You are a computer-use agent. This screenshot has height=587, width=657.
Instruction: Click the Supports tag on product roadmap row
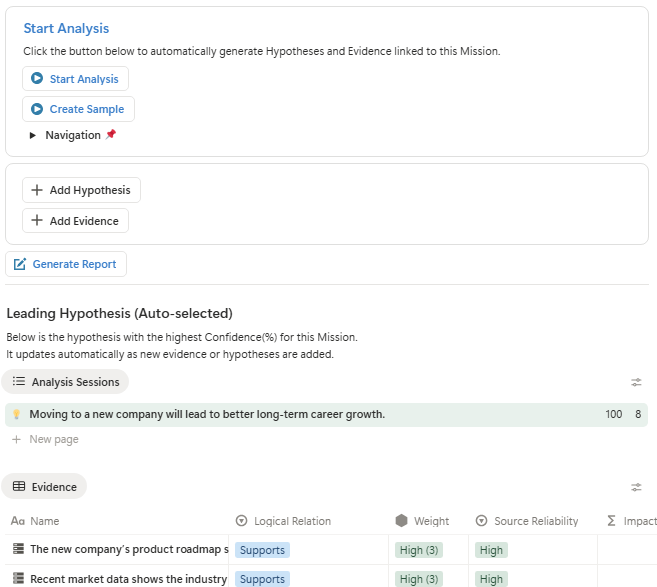262,550
